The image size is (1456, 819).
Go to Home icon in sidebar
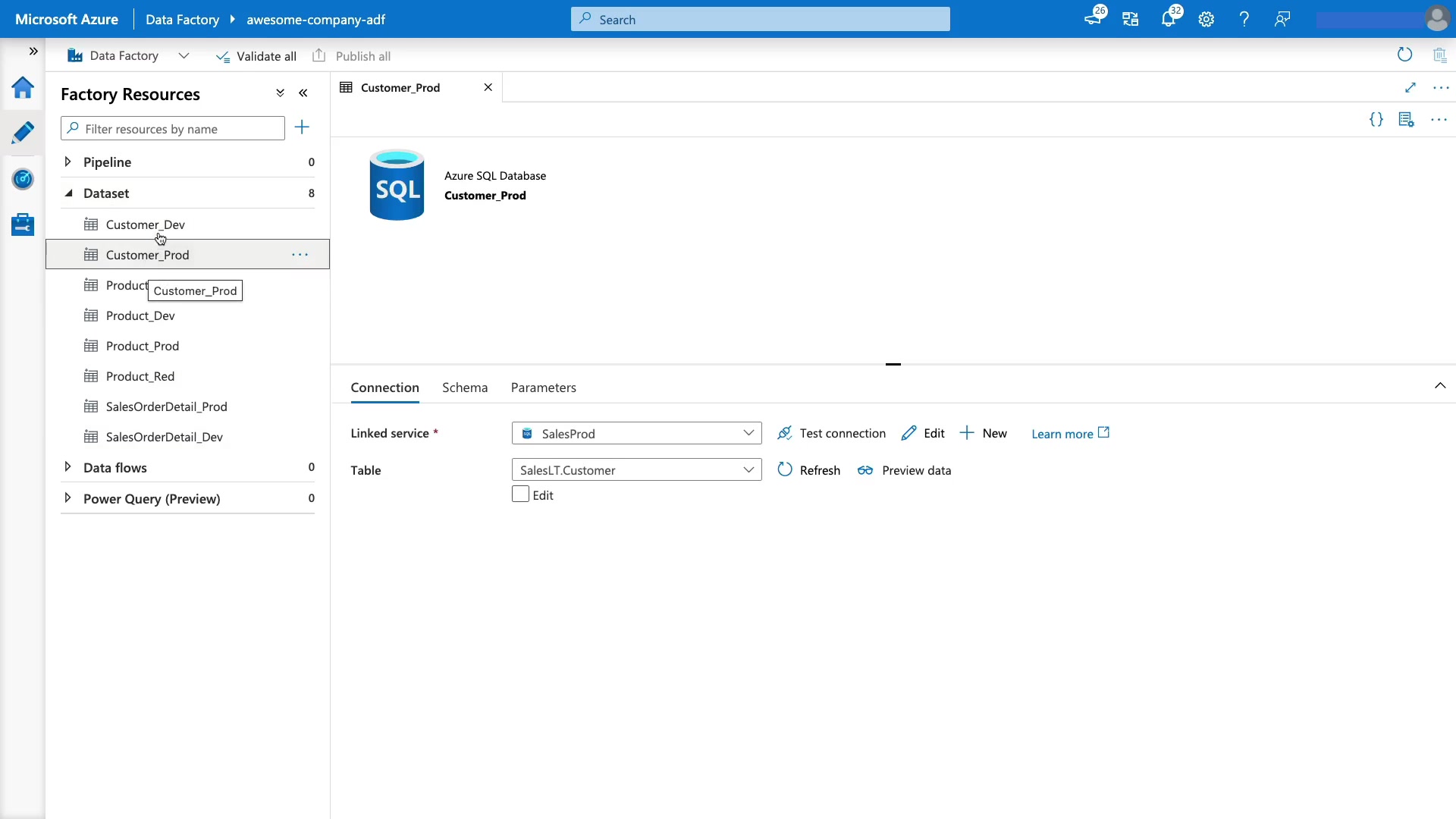click(23, 88)
